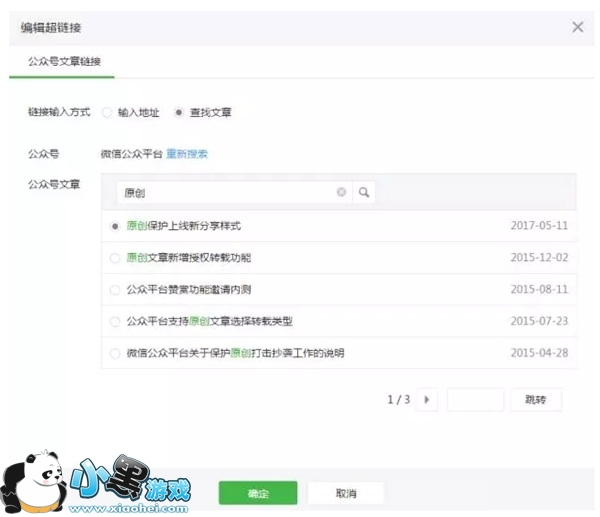
Task: Click the page number input box
Action: [x=475, y=400]
